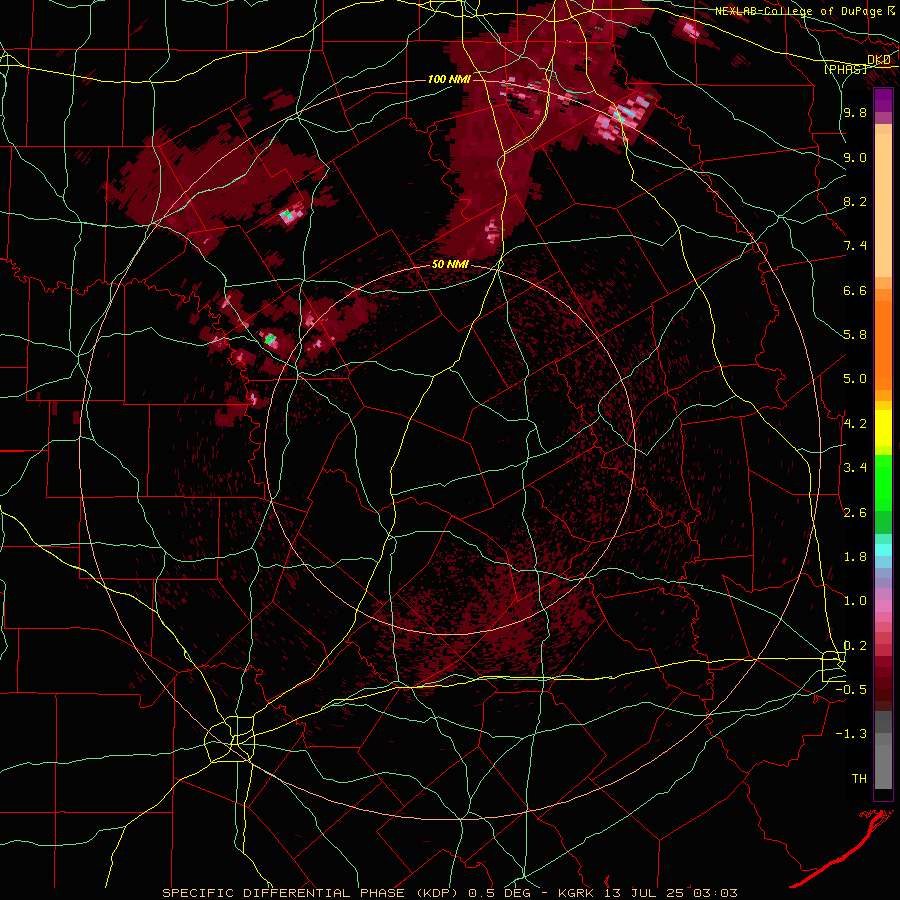Click the bright green segment of the color scale
900x900 pixels.
pyautogui.click(x=883, y=482)
